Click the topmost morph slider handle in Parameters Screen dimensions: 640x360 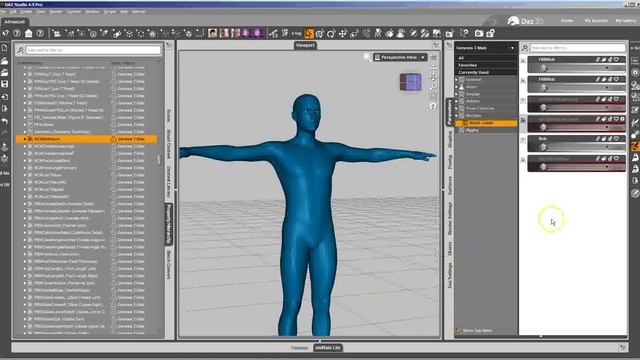pyautogui.click(x=543, y=68)
